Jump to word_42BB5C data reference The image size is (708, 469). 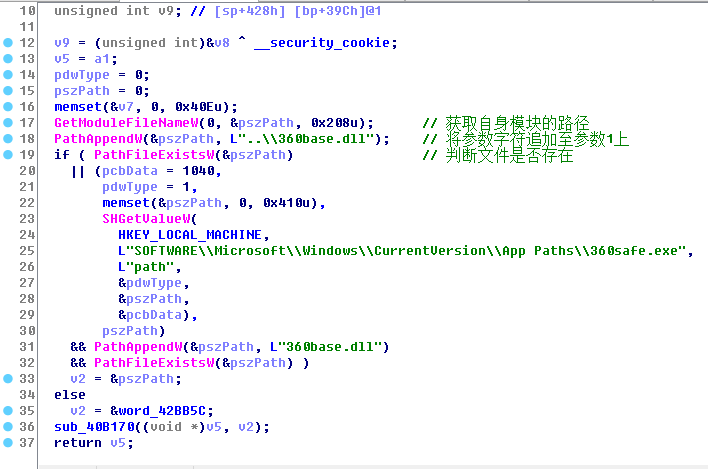(x=162, y=411)
